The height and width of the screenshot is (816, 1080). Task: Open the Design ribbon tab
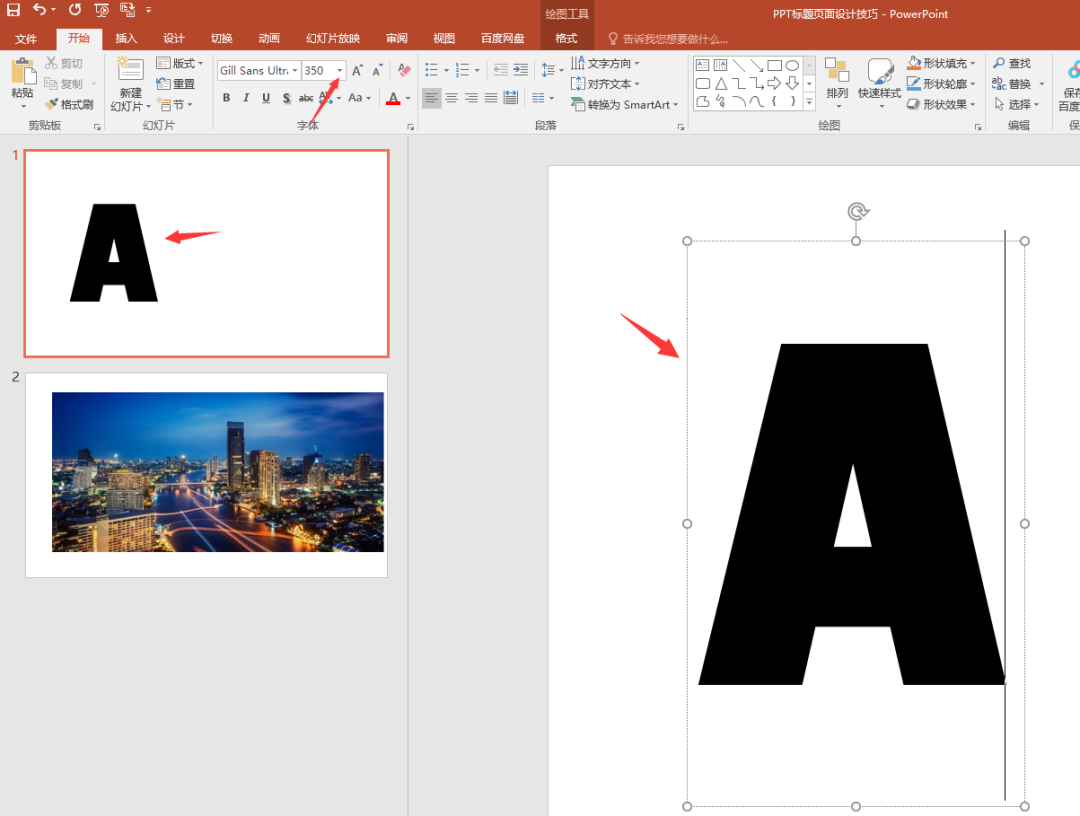(174, 39)
